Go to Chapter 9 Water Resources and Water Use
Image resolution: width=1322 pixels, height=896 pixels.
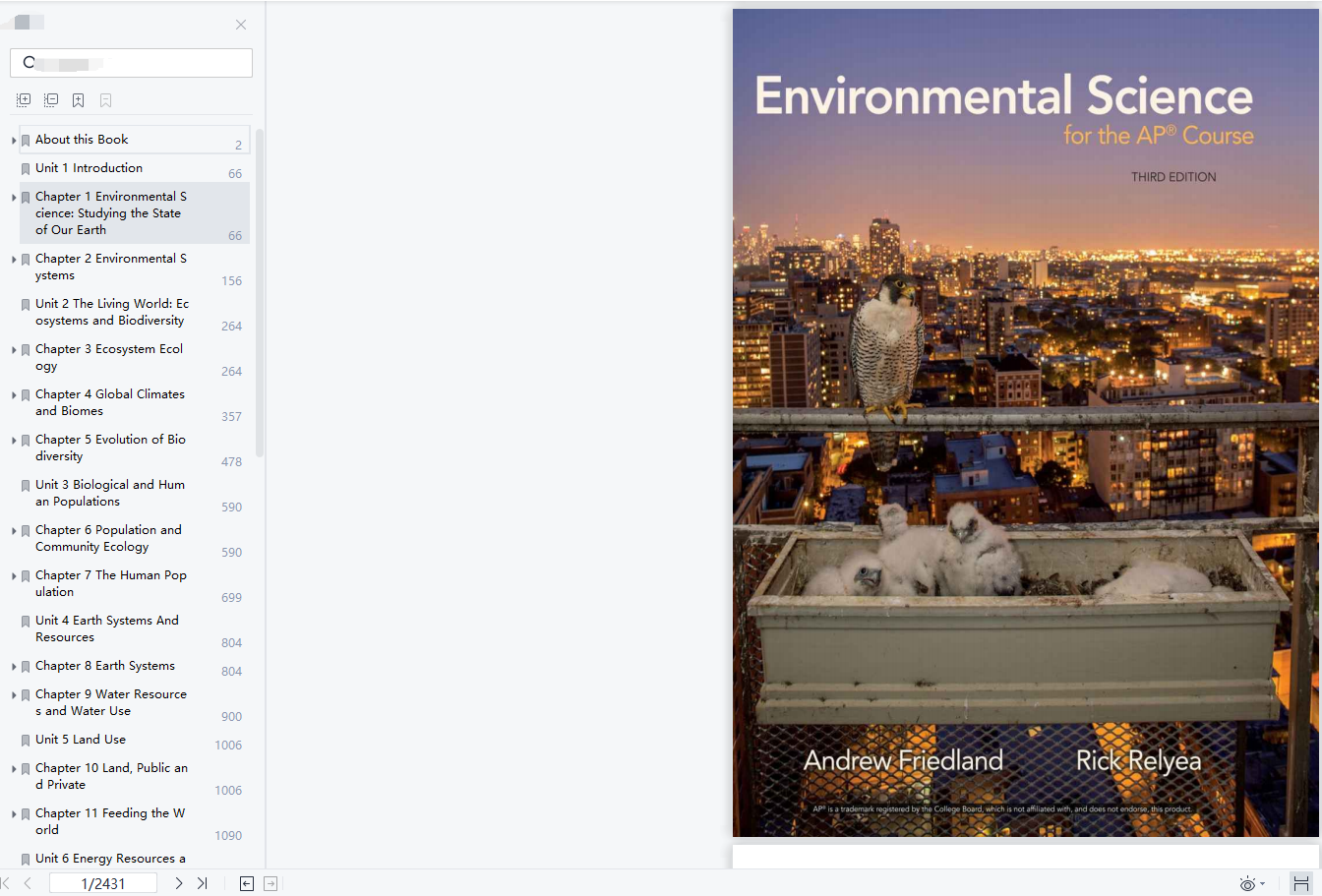point(111,702)
